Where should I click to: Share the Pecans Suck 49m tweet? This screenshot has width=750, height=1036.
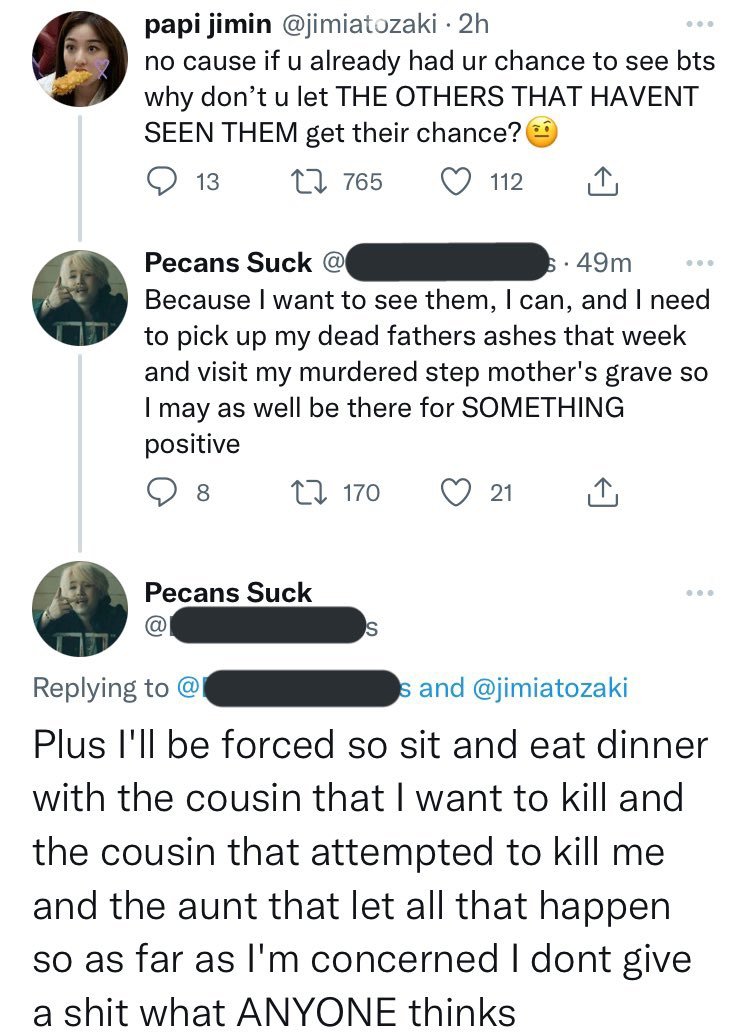602,493
